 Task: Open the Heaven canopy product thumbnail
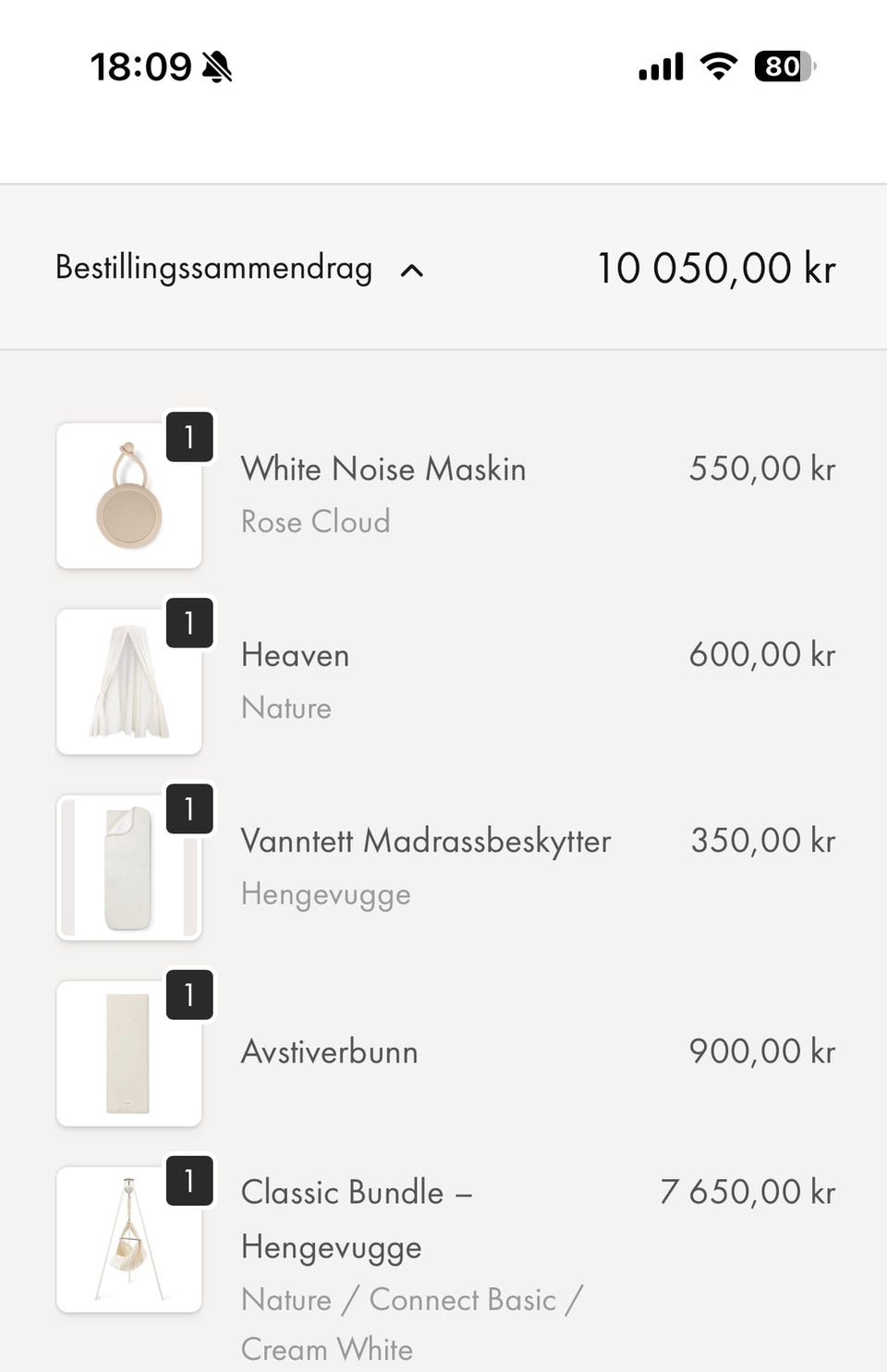coord(128,683)
